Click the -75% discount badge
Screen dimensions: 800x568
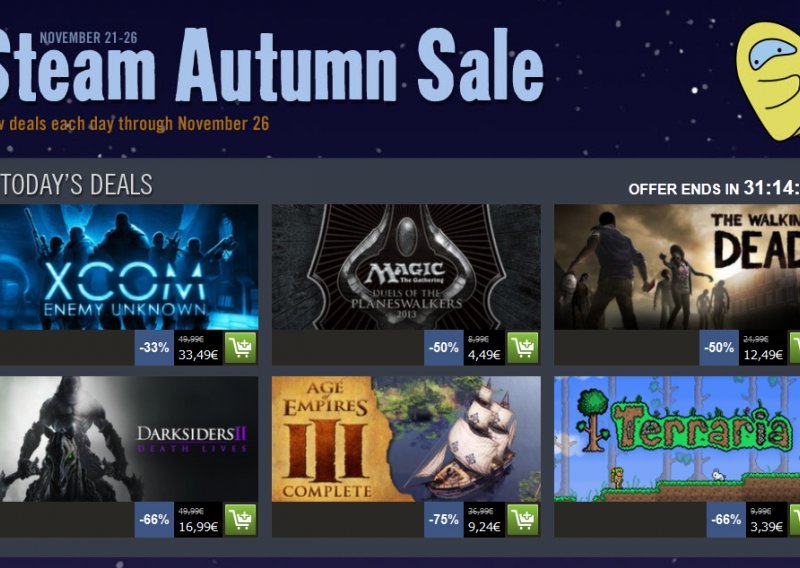[443, 520]
